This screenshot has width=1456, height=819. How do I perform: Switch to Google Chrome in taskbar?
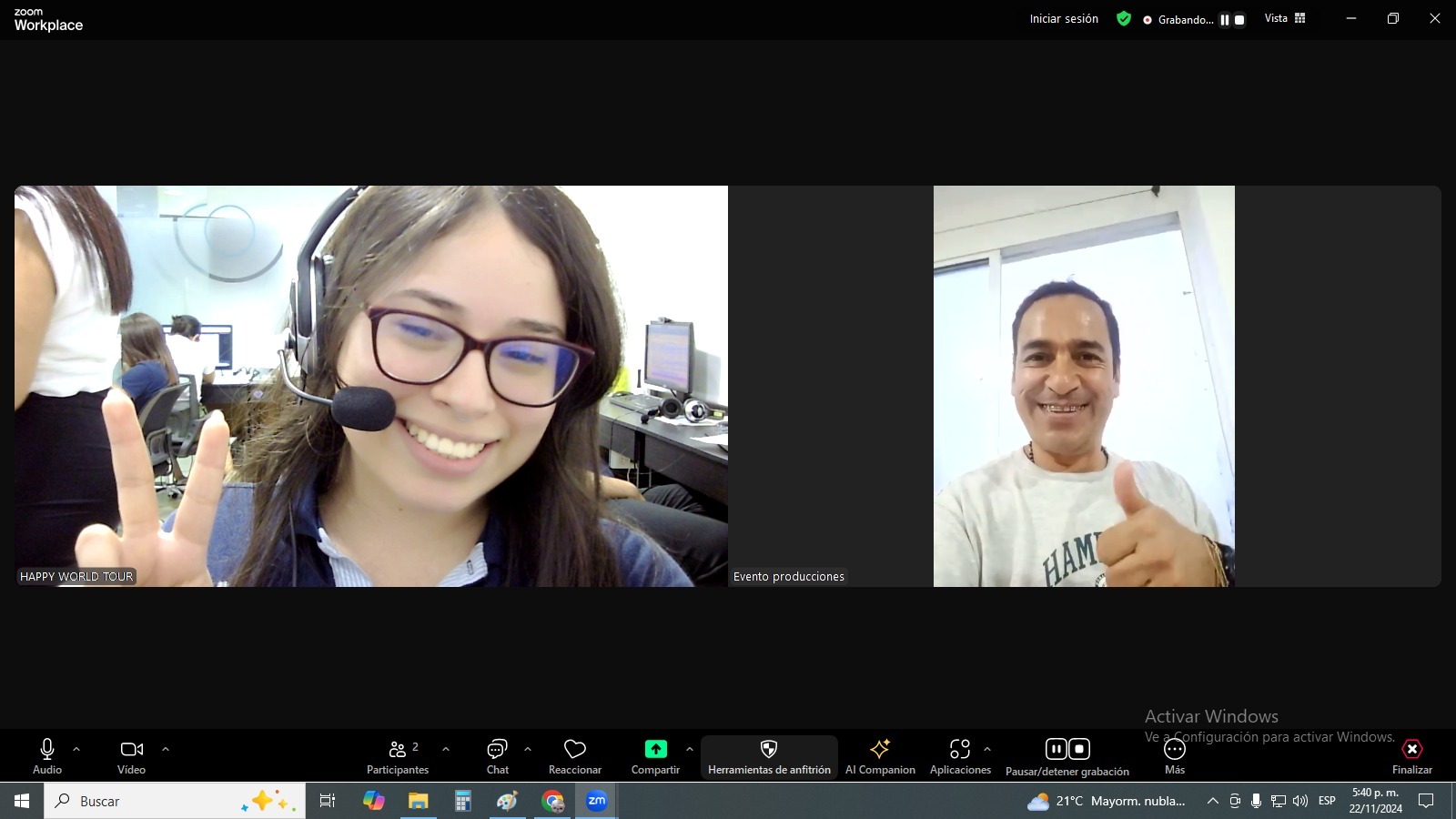[552, 801]
